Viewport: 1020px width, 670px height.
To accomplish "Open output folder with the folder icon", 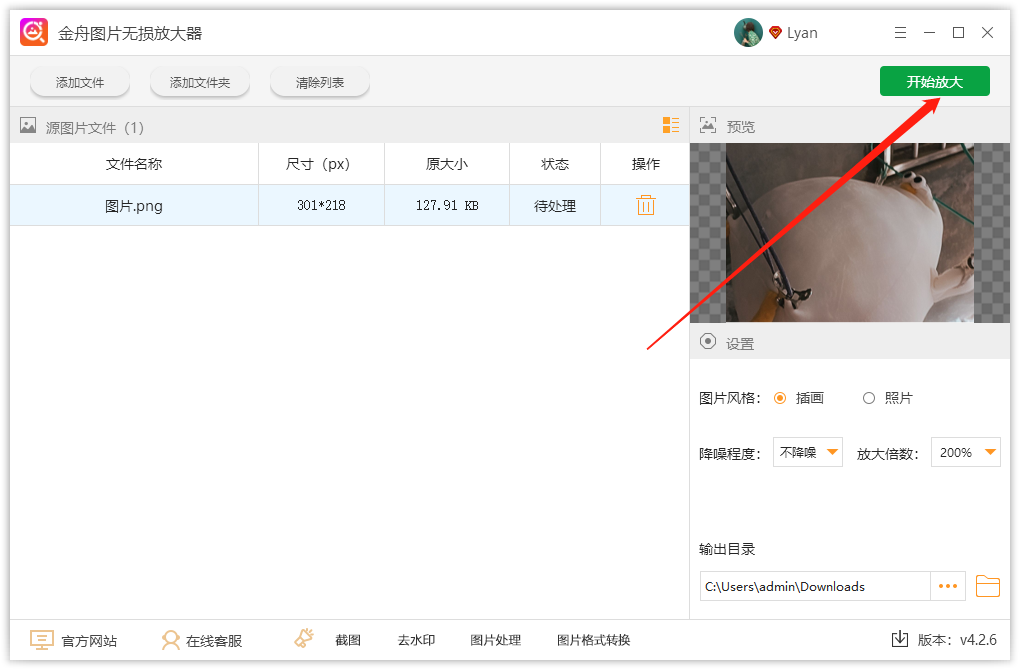I will [987, 586].
